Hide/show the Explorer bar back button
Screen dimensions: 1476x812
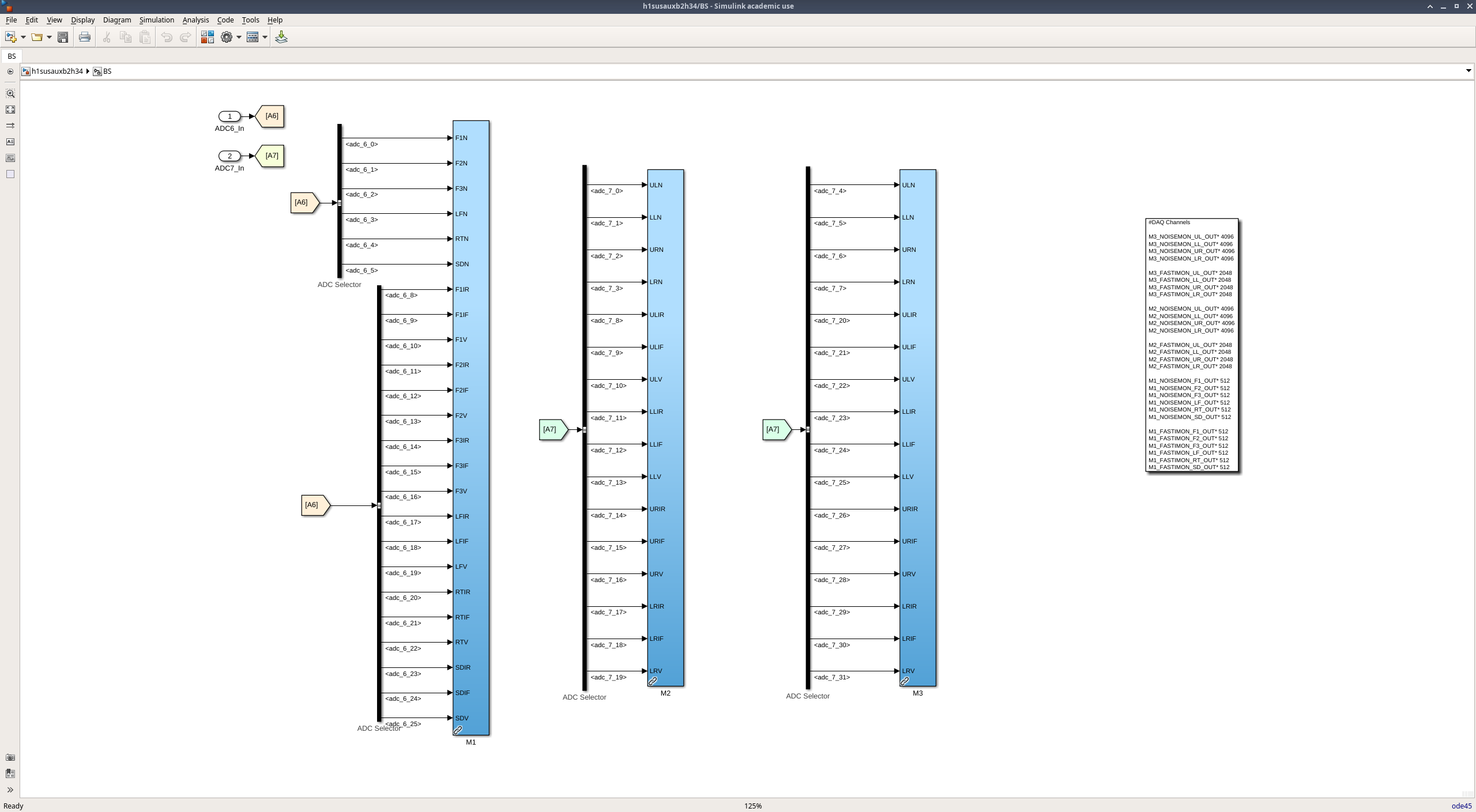pos(10,71)
